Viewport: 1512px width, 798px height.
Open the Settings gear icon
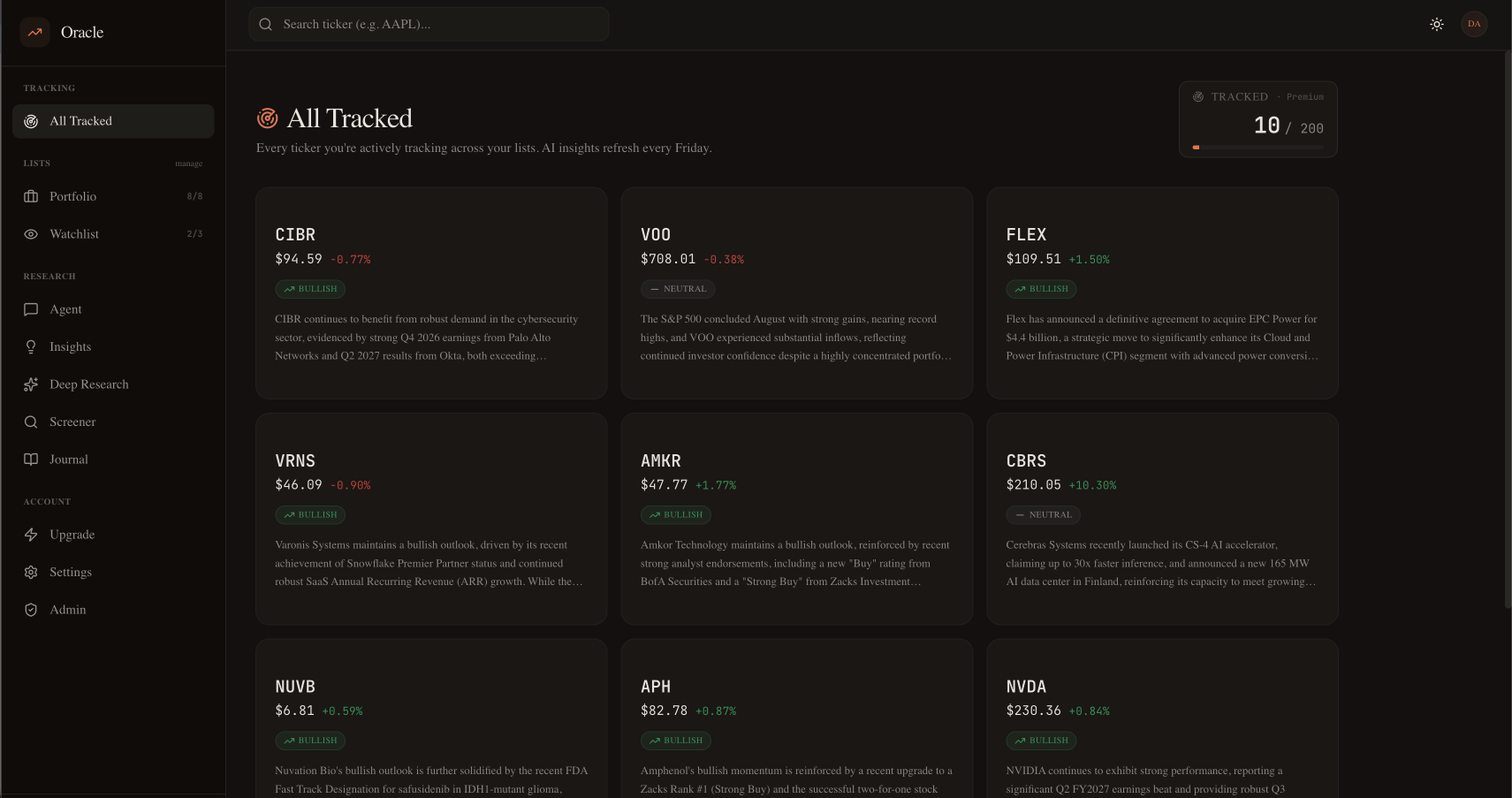coord(31,572)
